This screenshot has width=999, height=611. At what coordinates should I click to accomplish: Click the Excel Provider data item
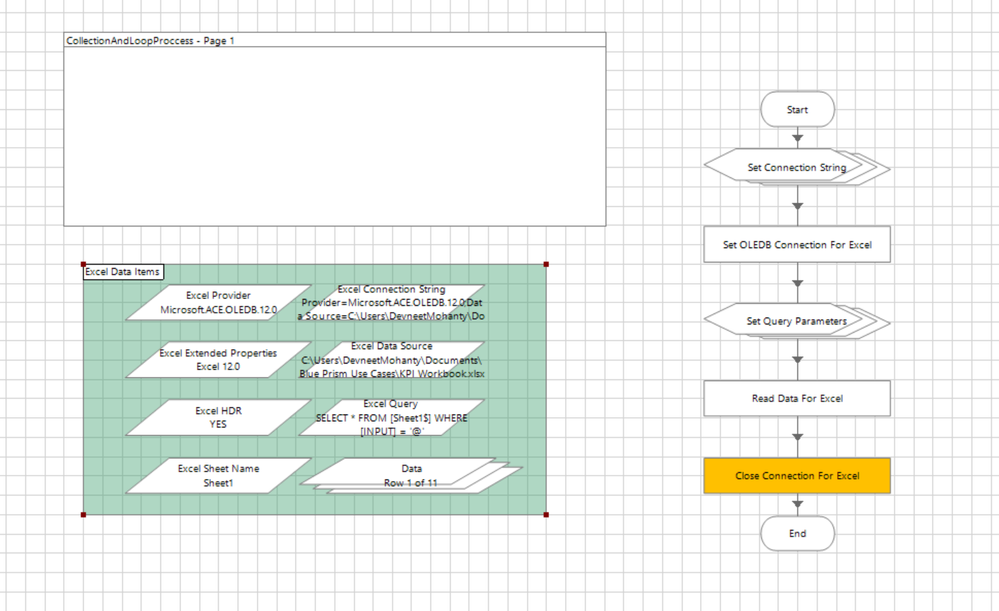pos(218,303)
